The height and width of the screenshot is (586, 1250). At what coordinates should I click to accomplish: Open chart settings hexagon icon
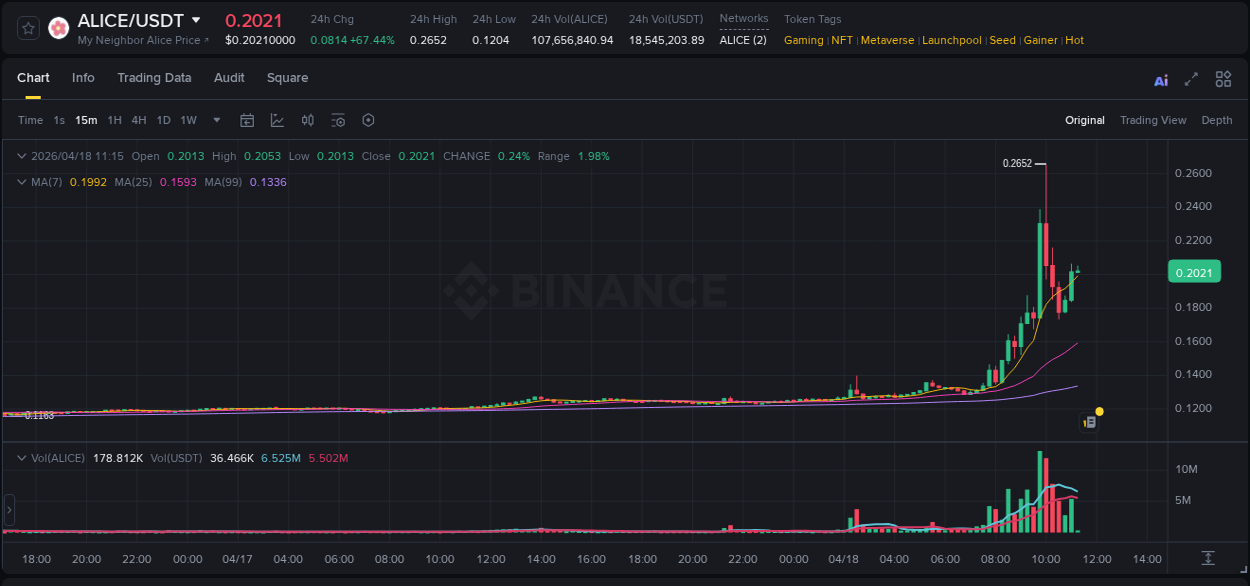pos(368,120)
